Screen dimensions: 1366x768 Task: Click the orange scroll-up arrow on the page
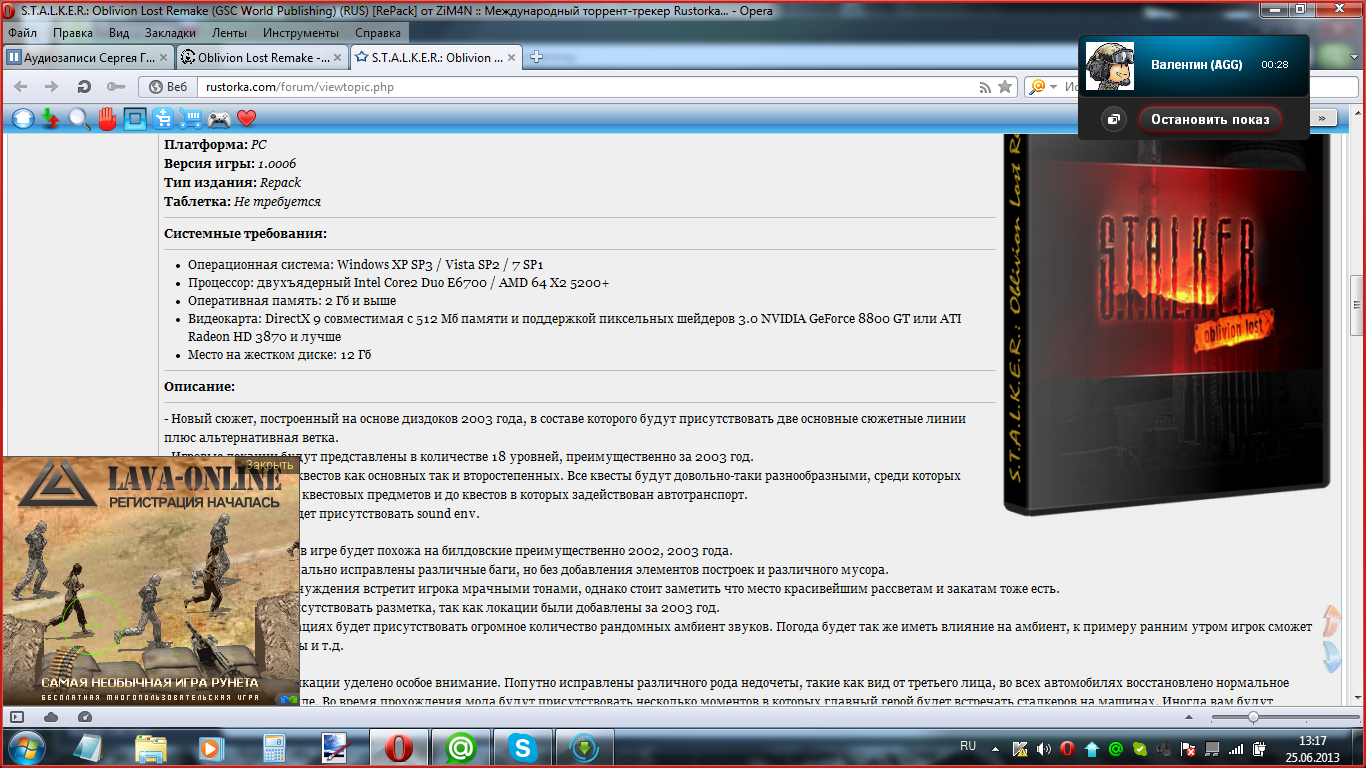(x=1331, y=620)
